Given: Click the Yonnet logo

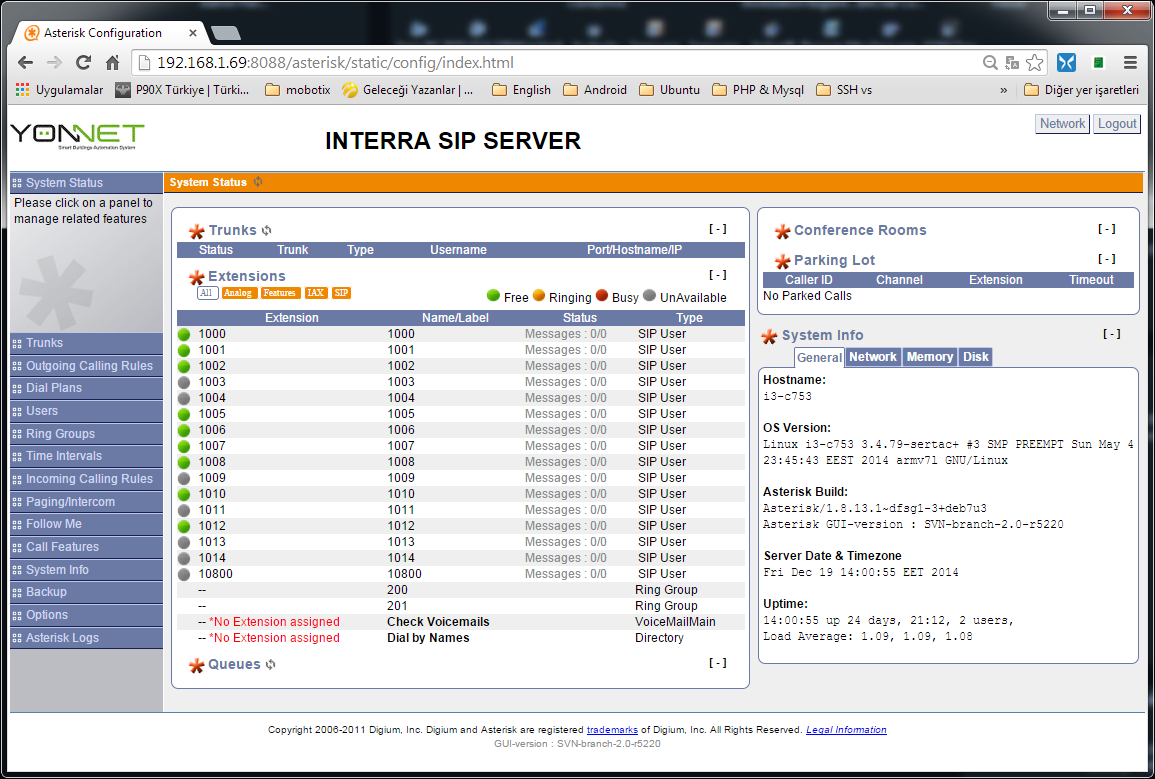Looking at the screenshot, I should tap(77, 137).
